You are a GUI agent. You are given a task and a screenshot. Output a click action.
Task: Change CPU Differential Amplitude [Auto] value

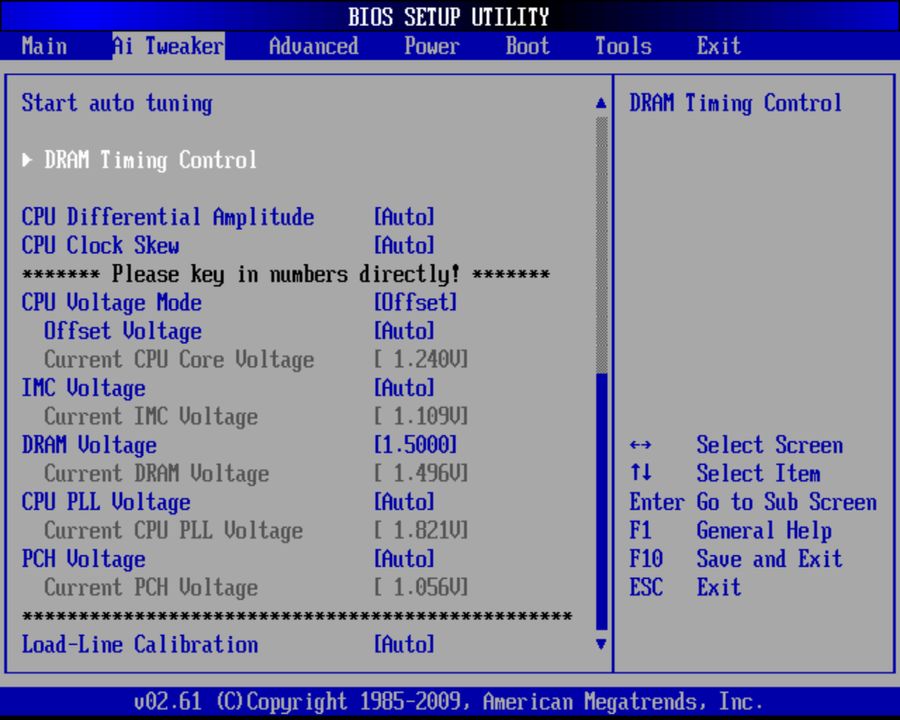404,217
